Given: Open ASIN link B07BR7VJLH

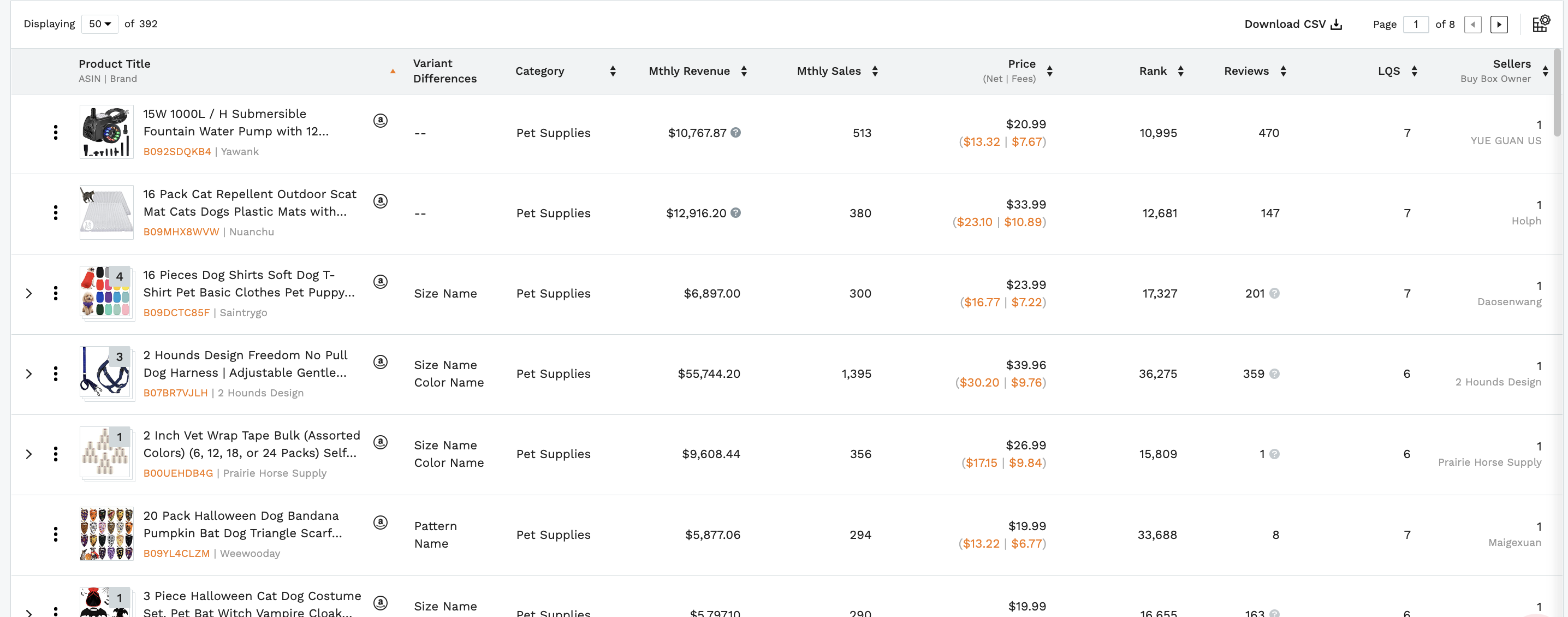Looking at the screenshot, I should pyautogui.click(x=175, y=393).
